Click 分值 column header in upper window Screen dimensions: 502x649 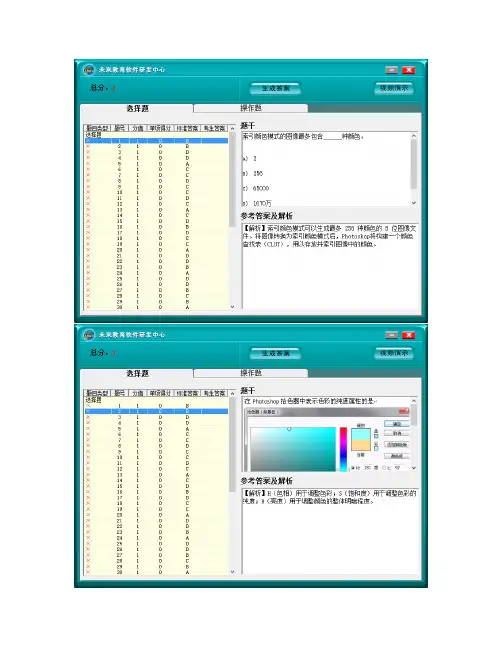tap(138, 128)
